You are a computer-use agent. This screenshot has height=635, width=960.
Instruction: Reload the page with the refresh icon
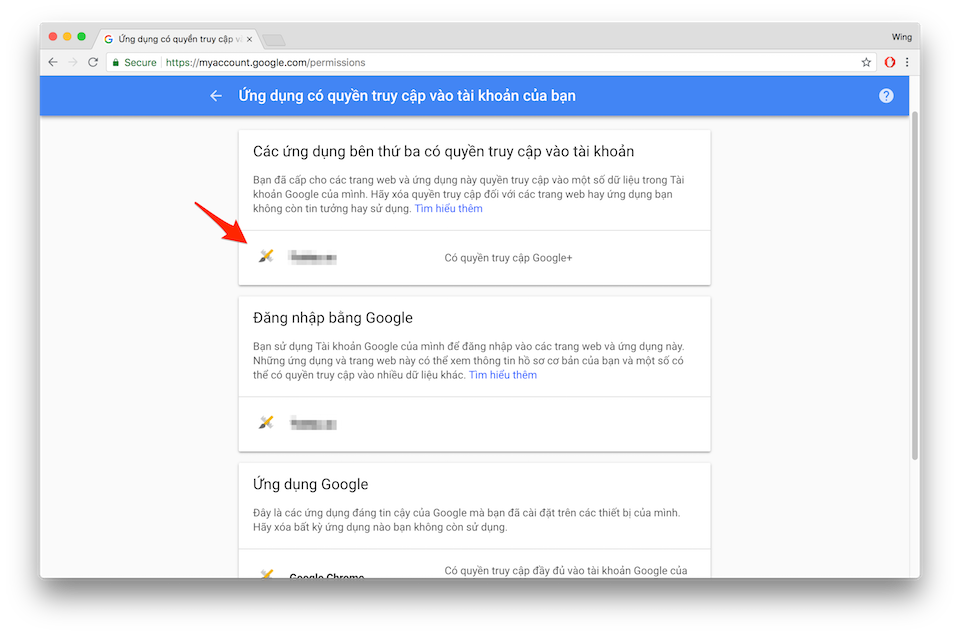93,62
